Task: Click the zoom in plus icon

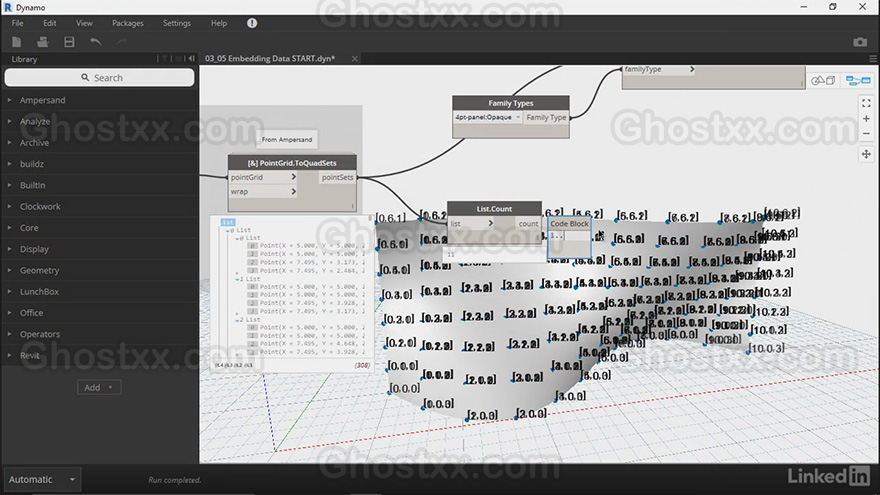Action: (867, 119)
